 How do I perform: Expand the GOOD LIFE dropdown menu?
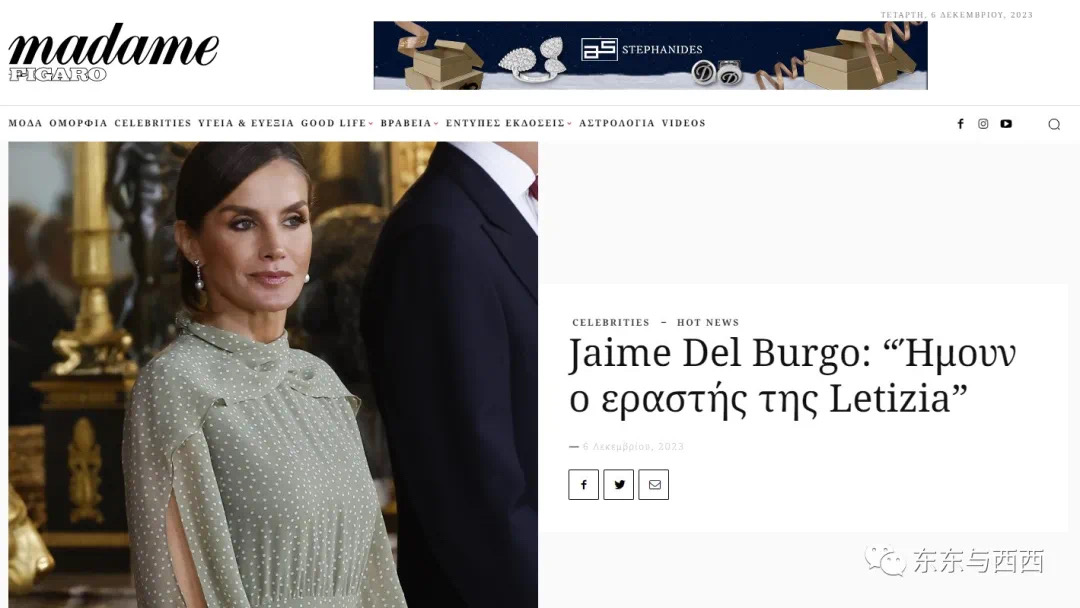(x=337, y=123)
